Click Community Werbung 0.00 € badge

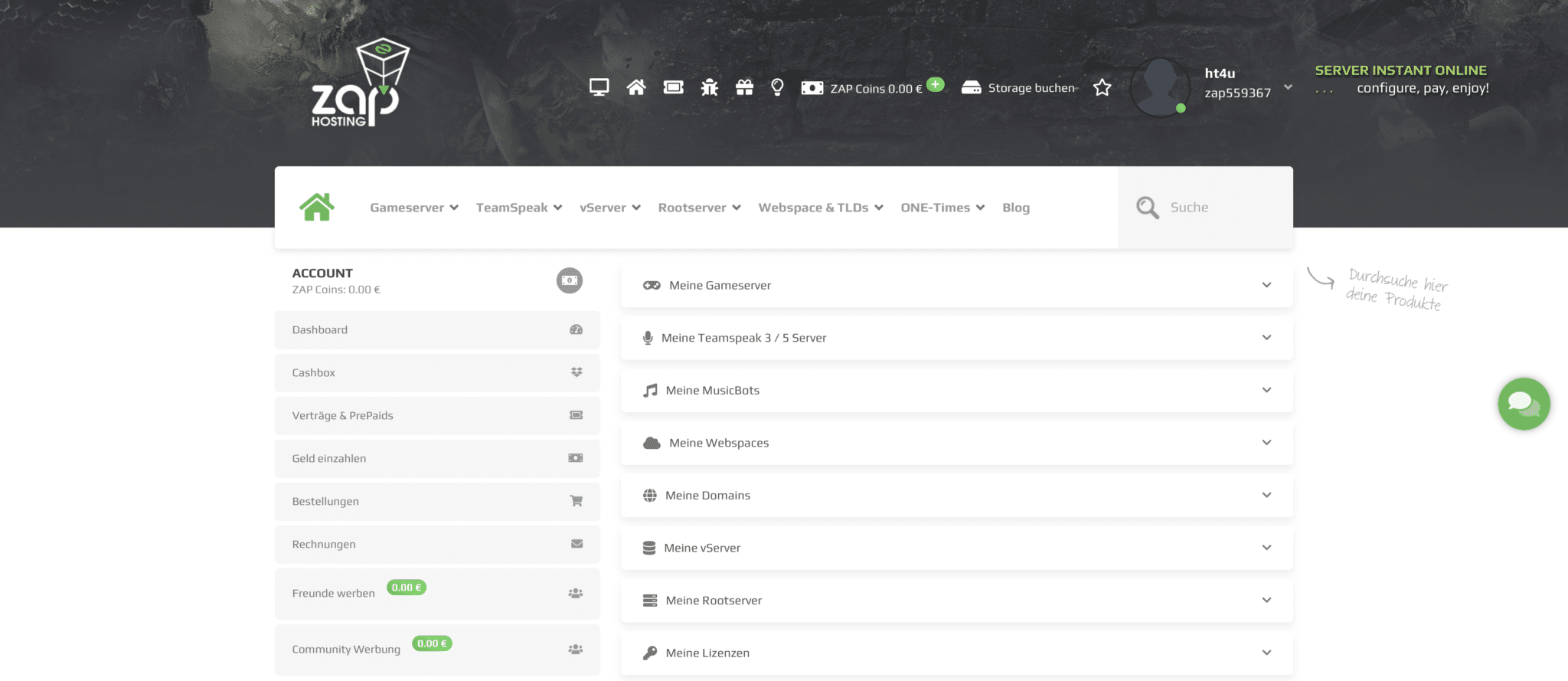tap(432, 643)
